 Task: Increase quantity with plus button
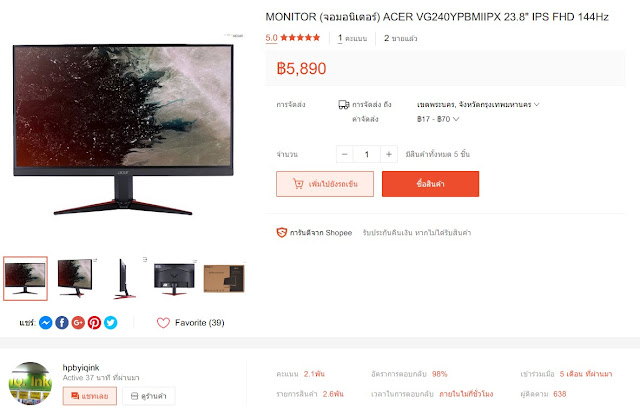(x=389, y=154)
